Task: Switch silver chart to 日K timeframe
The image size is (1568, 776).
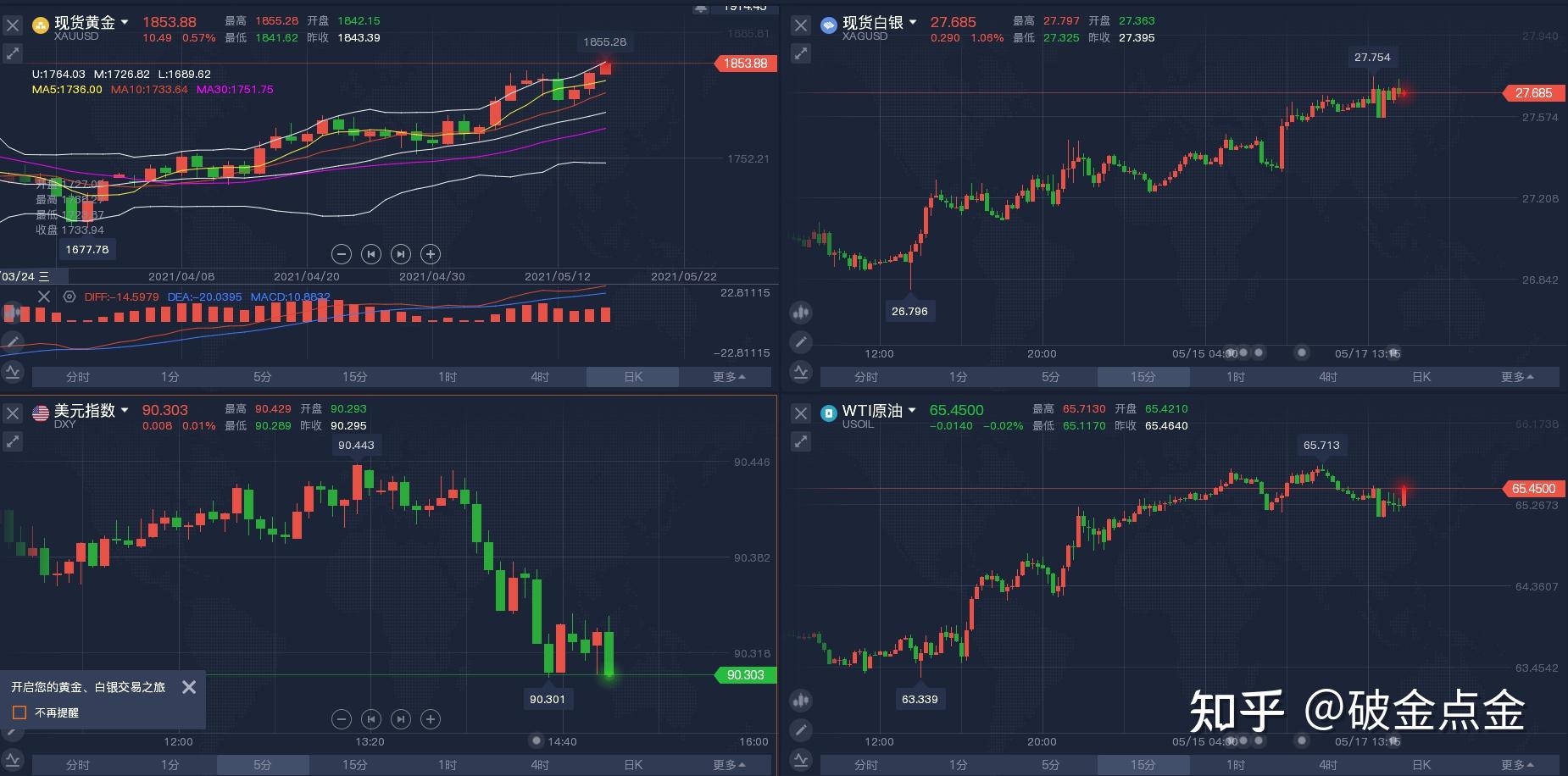Action: (x=1421, y=377)
